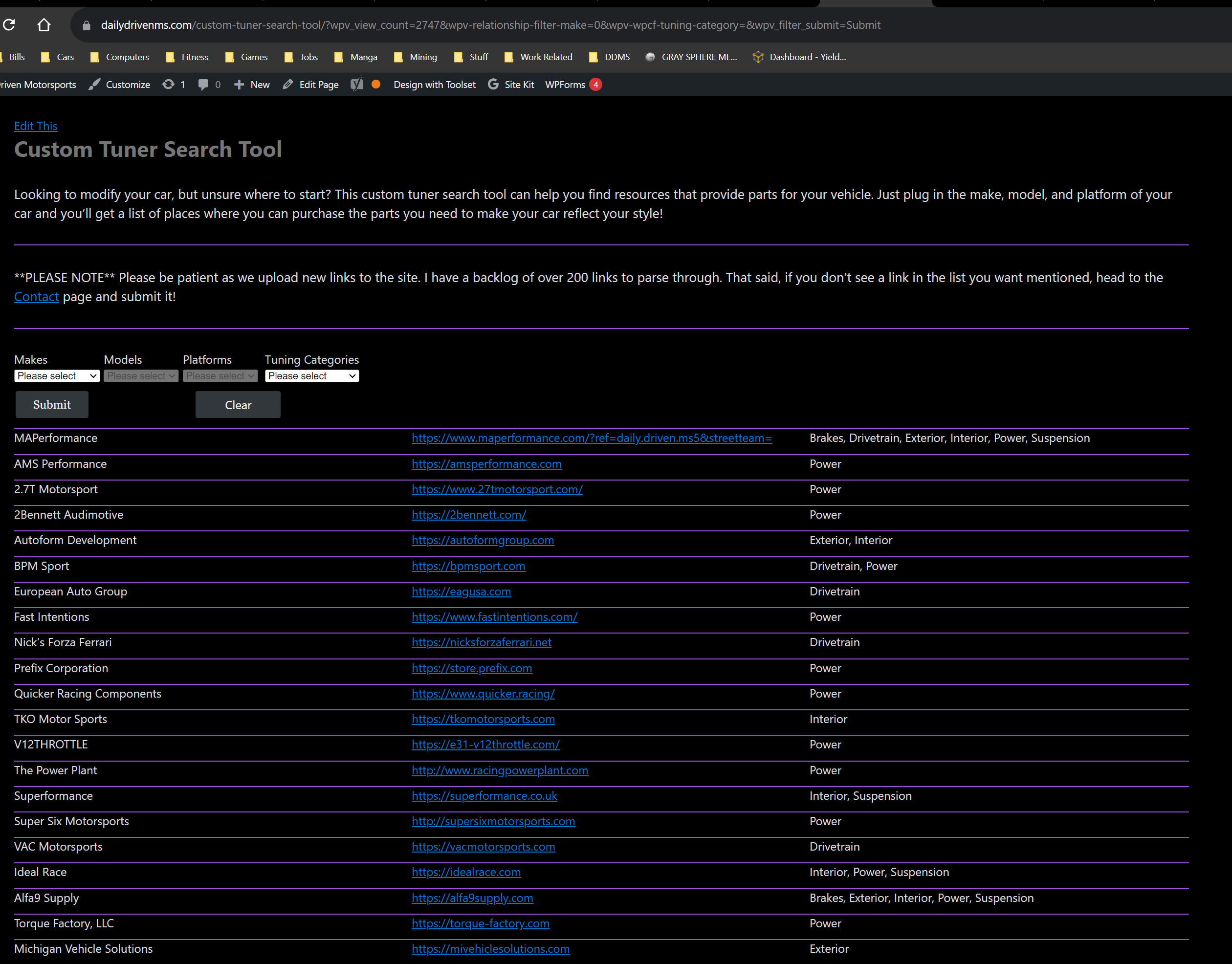Open the Computers bookmark folder
The height and width of the screenshot is (964, 1232).
[120, 57]
